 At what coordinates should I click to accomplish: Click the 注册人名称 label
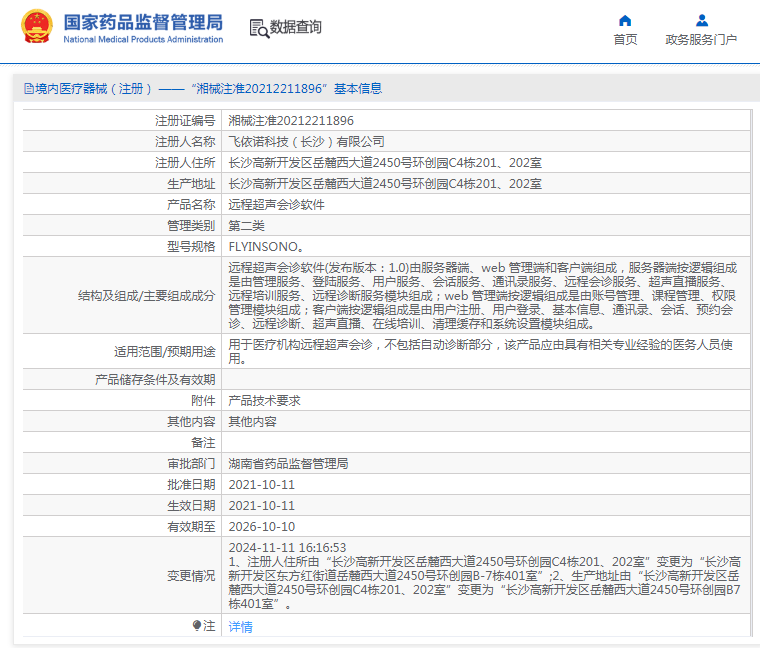click(x=185, y=142)
